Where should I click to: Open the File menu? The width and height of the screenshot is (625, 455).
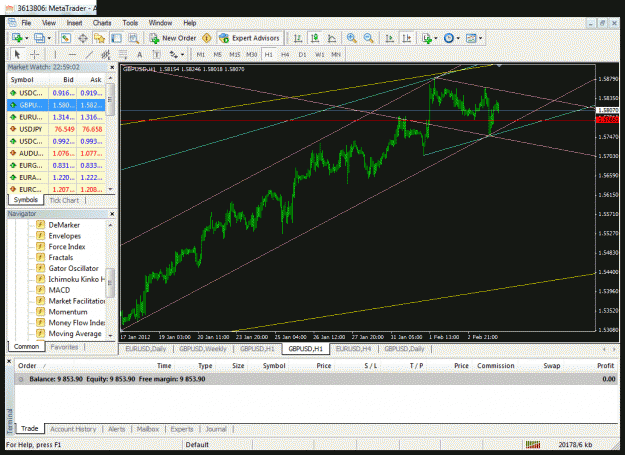coord(26,23)
